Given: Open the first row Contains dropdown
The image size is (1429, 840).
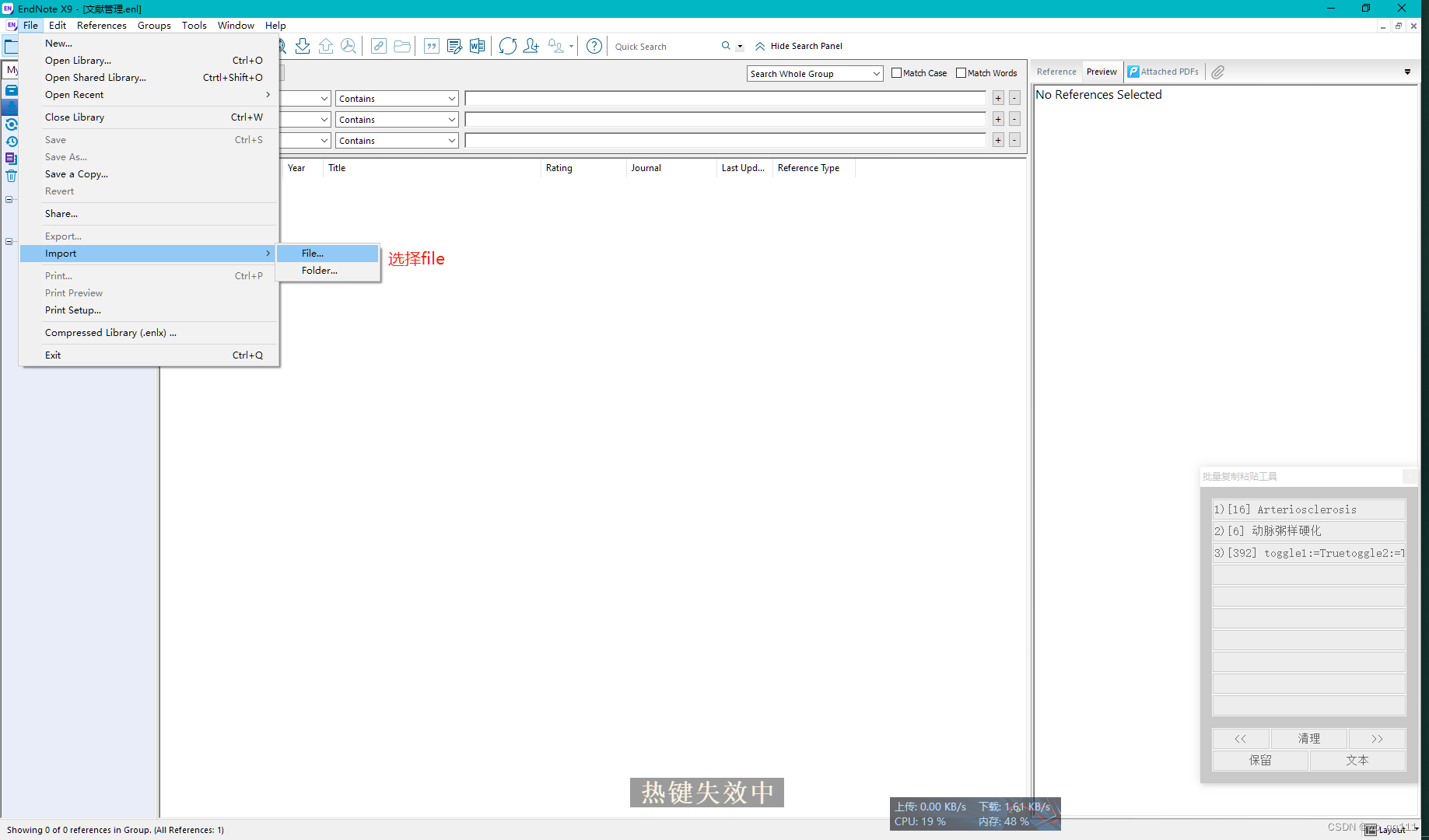Looking at the screenshot, I should point(397,99).
